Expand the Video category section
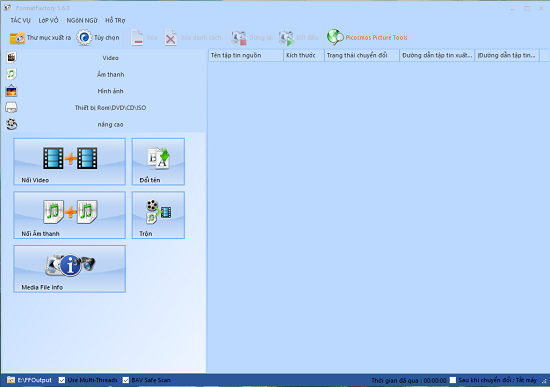Image resolution: width=550 pixels, height=387 pixels. tap(105, 58)
